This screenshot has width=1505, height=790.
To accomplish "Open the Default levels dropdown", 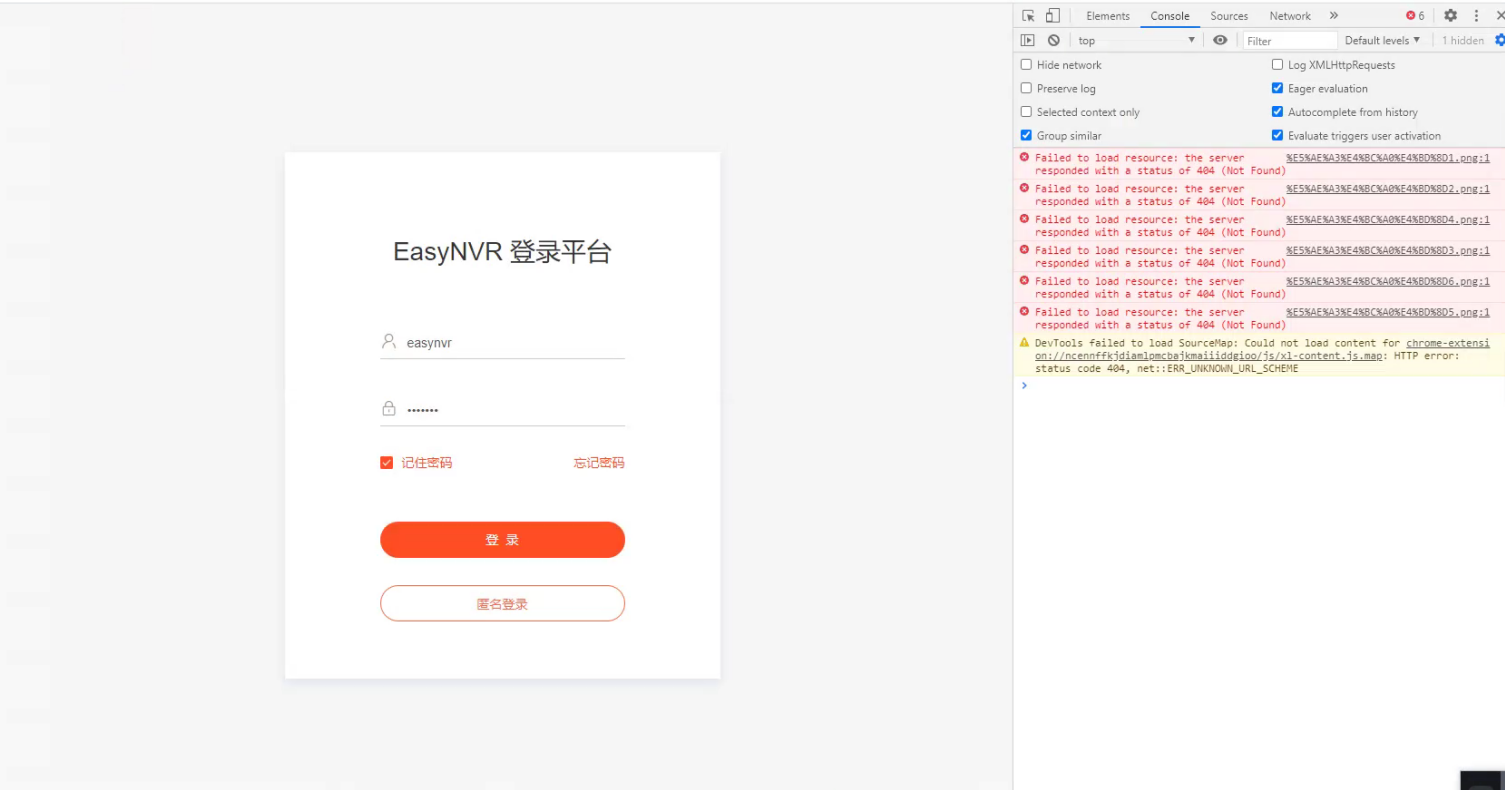I will point(1382,40).
